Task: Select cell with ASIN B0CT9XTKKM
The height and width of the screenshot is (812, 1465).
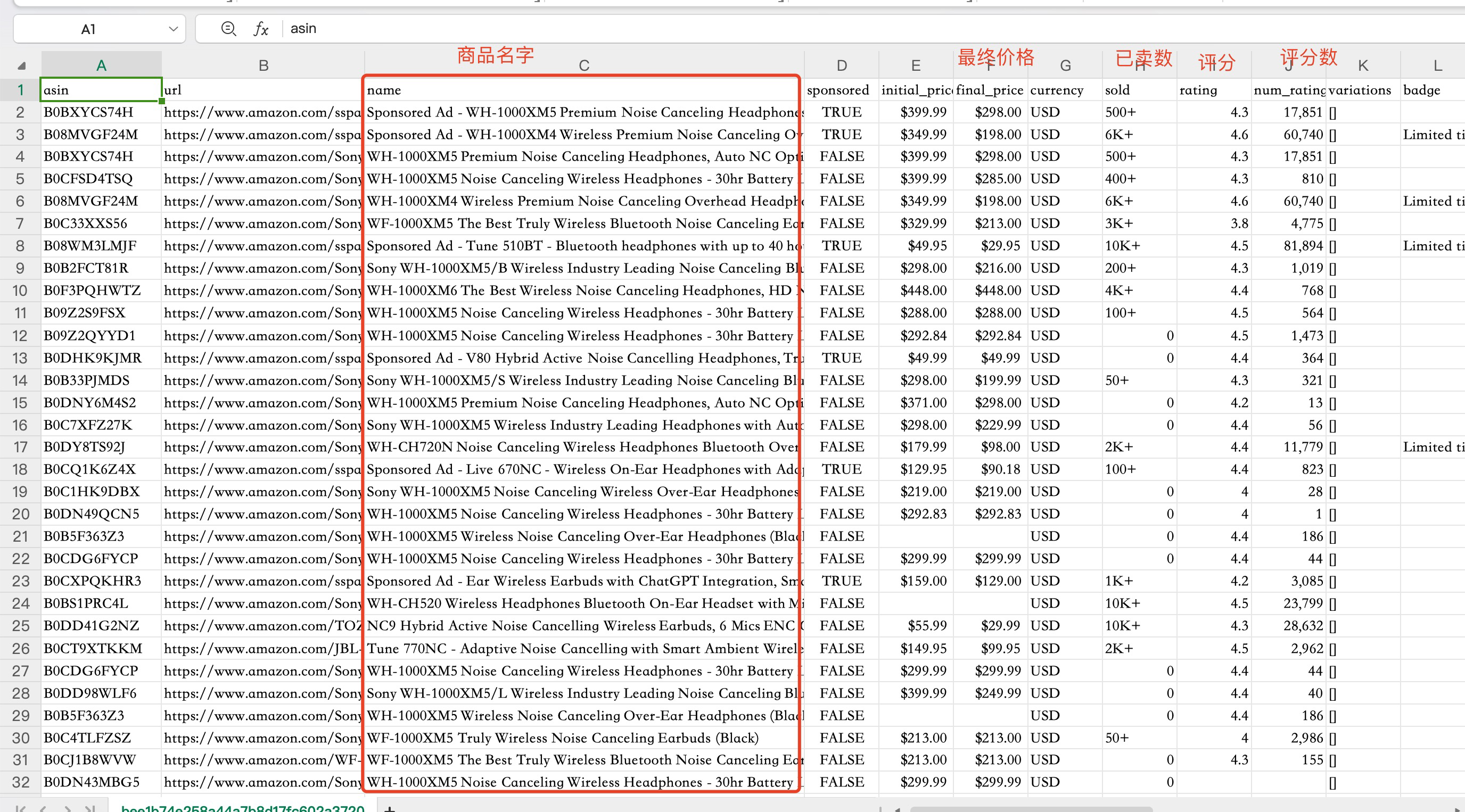Action: (x=101, y=648)
